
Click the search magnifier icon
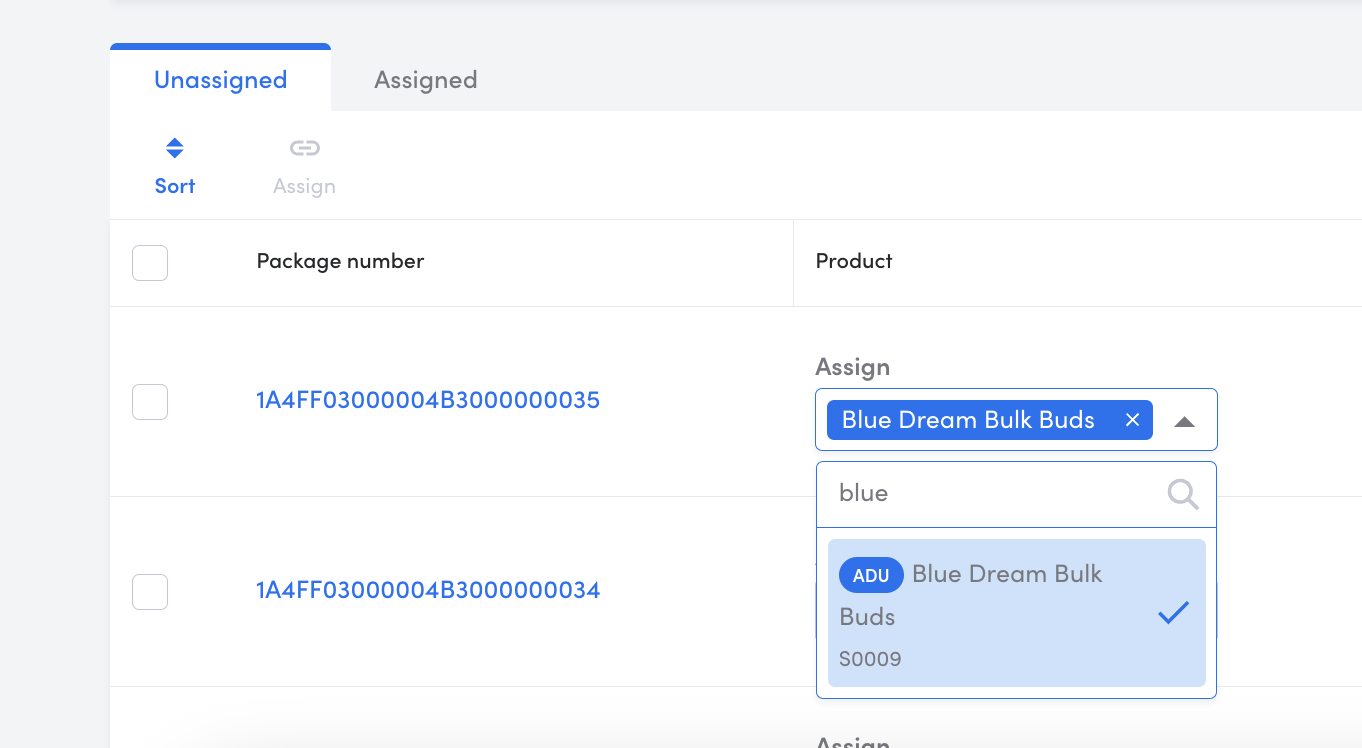1183,493
